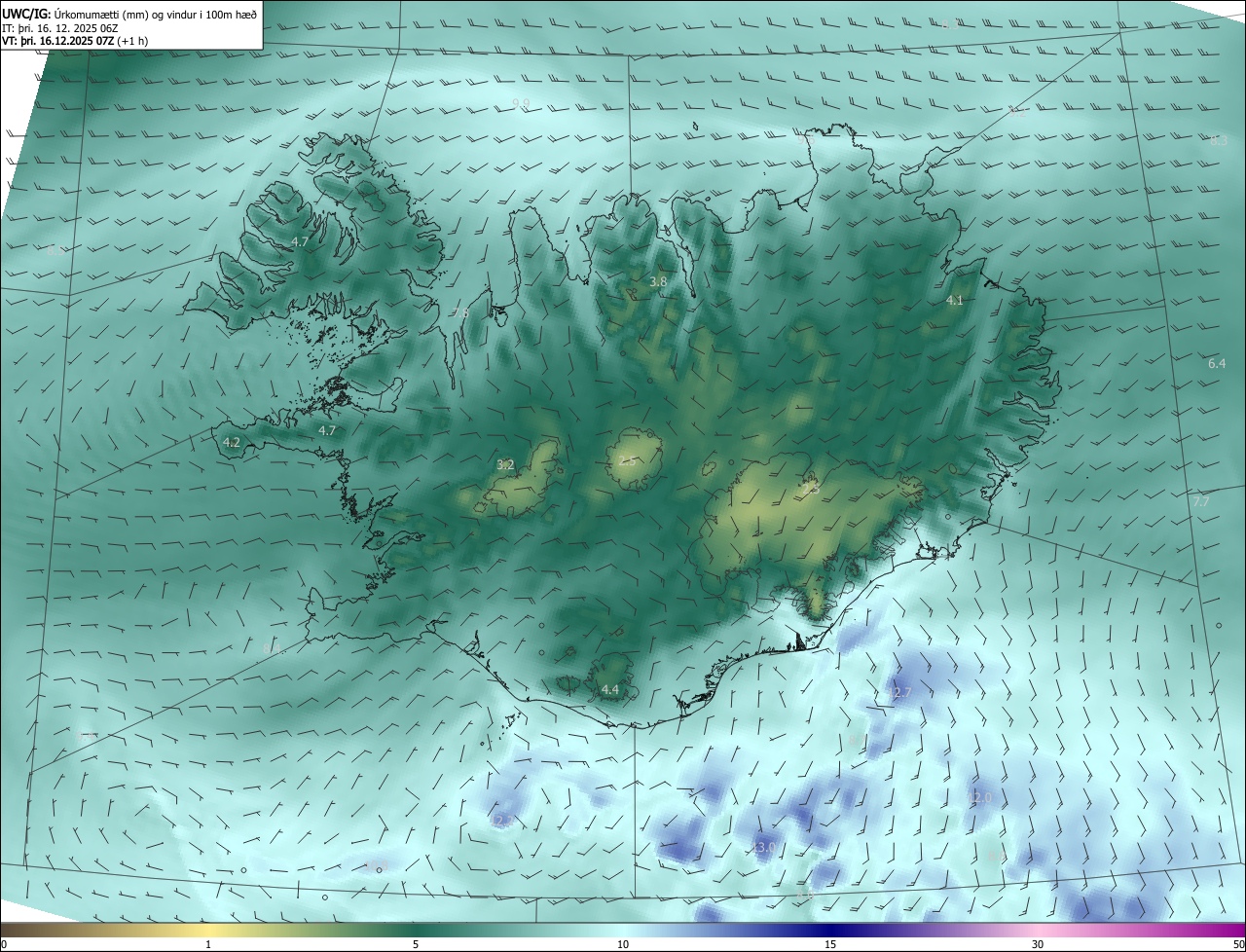Click the '1' tick on the color scale

[x=208, y=944]
